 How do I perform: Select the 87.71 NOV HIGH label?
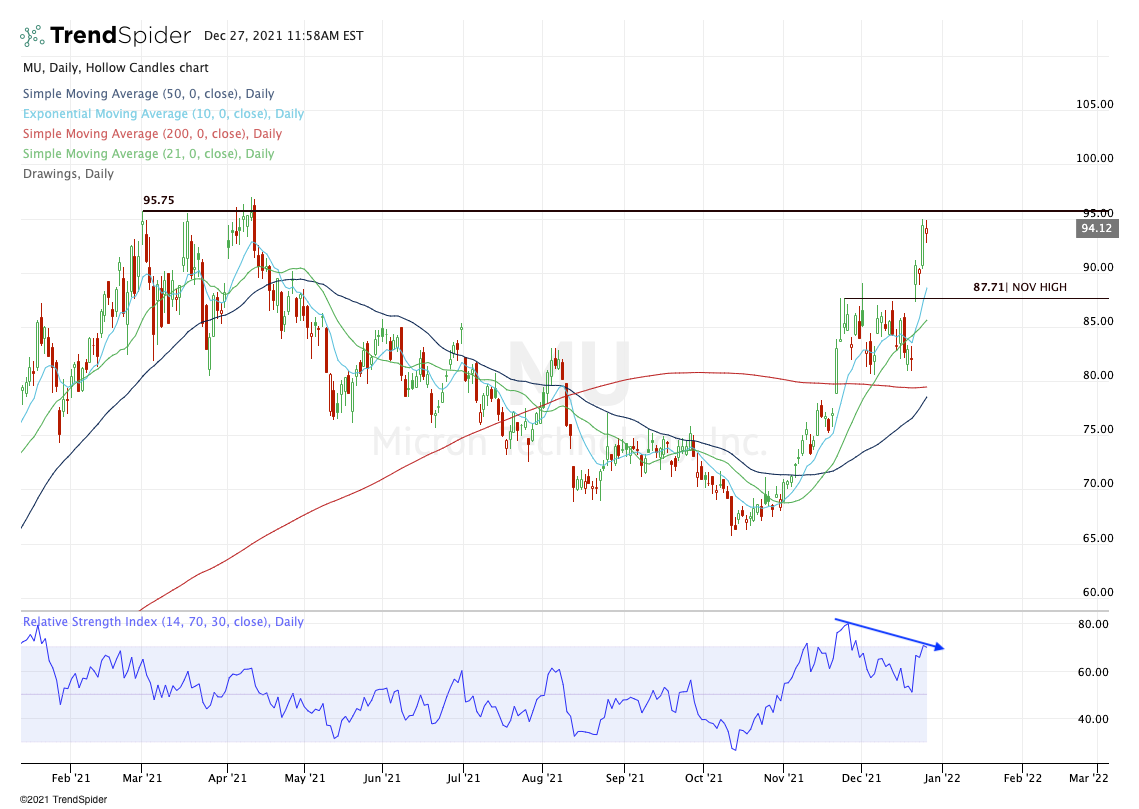pos(1019,288)
